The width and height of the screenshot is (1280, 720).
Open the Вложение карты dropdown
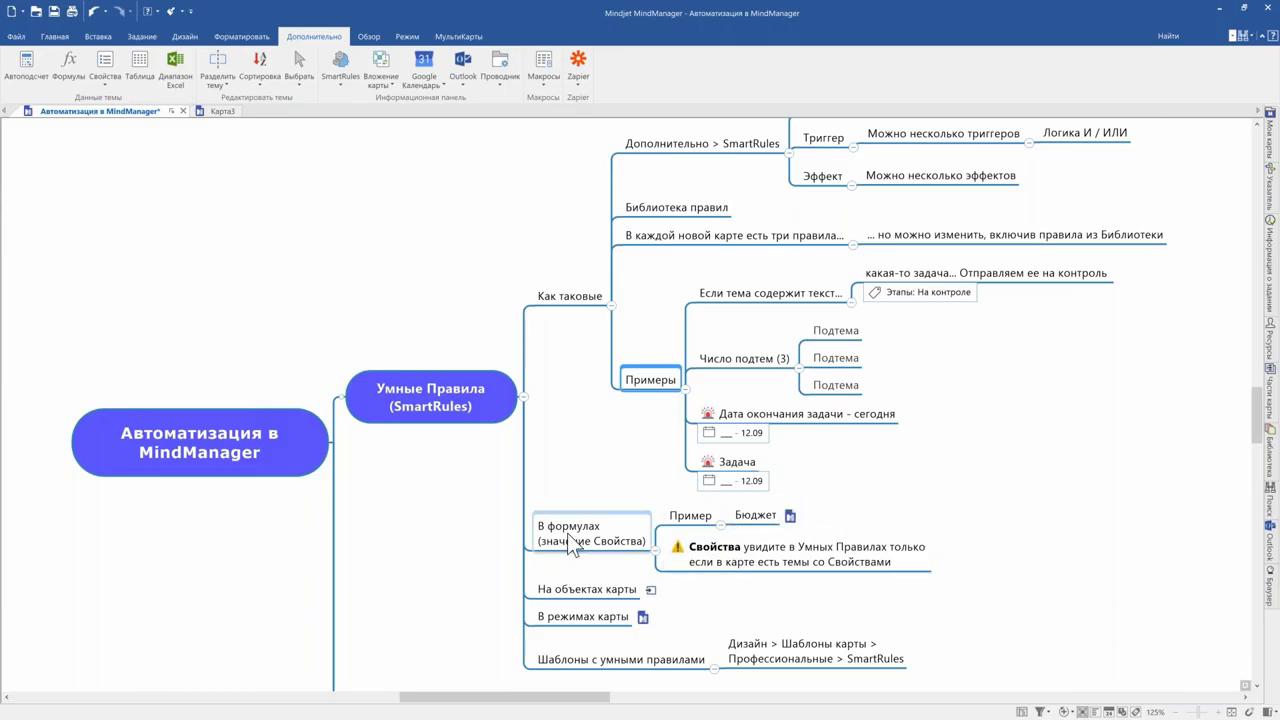click(381, 70)
